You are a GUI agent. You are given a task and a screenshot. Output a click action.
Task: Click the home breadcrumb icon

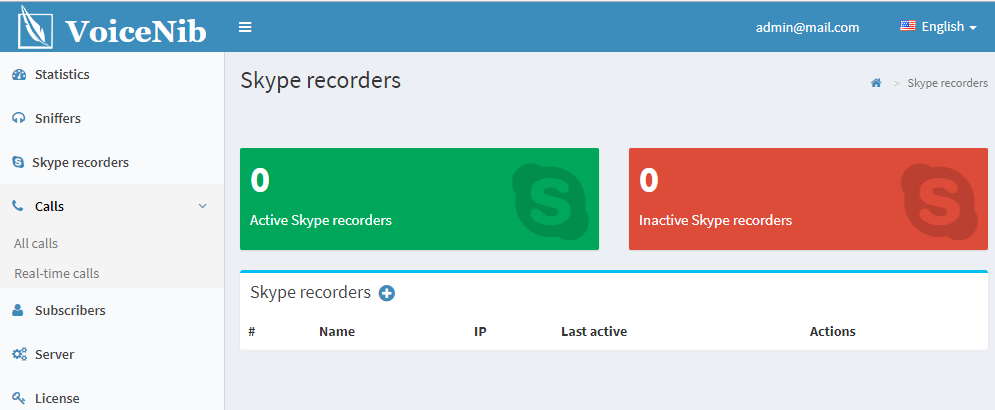pyautogui.click(x=876, y=83)
